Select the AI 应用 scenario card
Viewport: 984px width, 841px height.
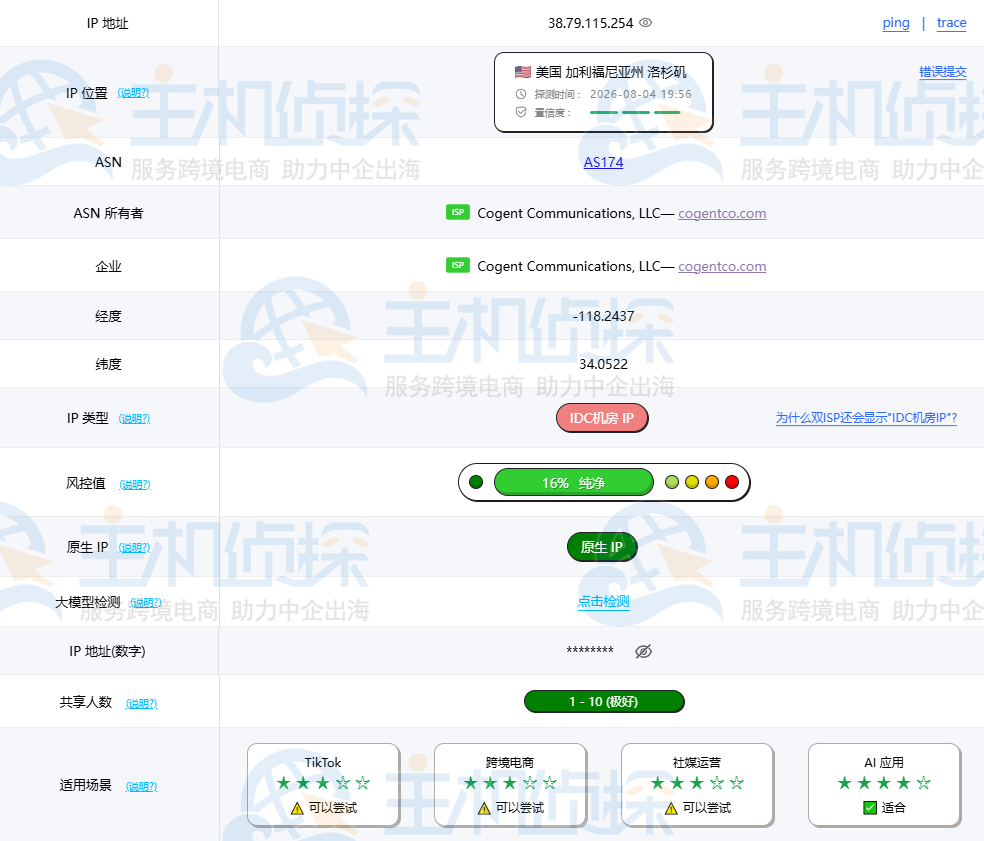884,785
